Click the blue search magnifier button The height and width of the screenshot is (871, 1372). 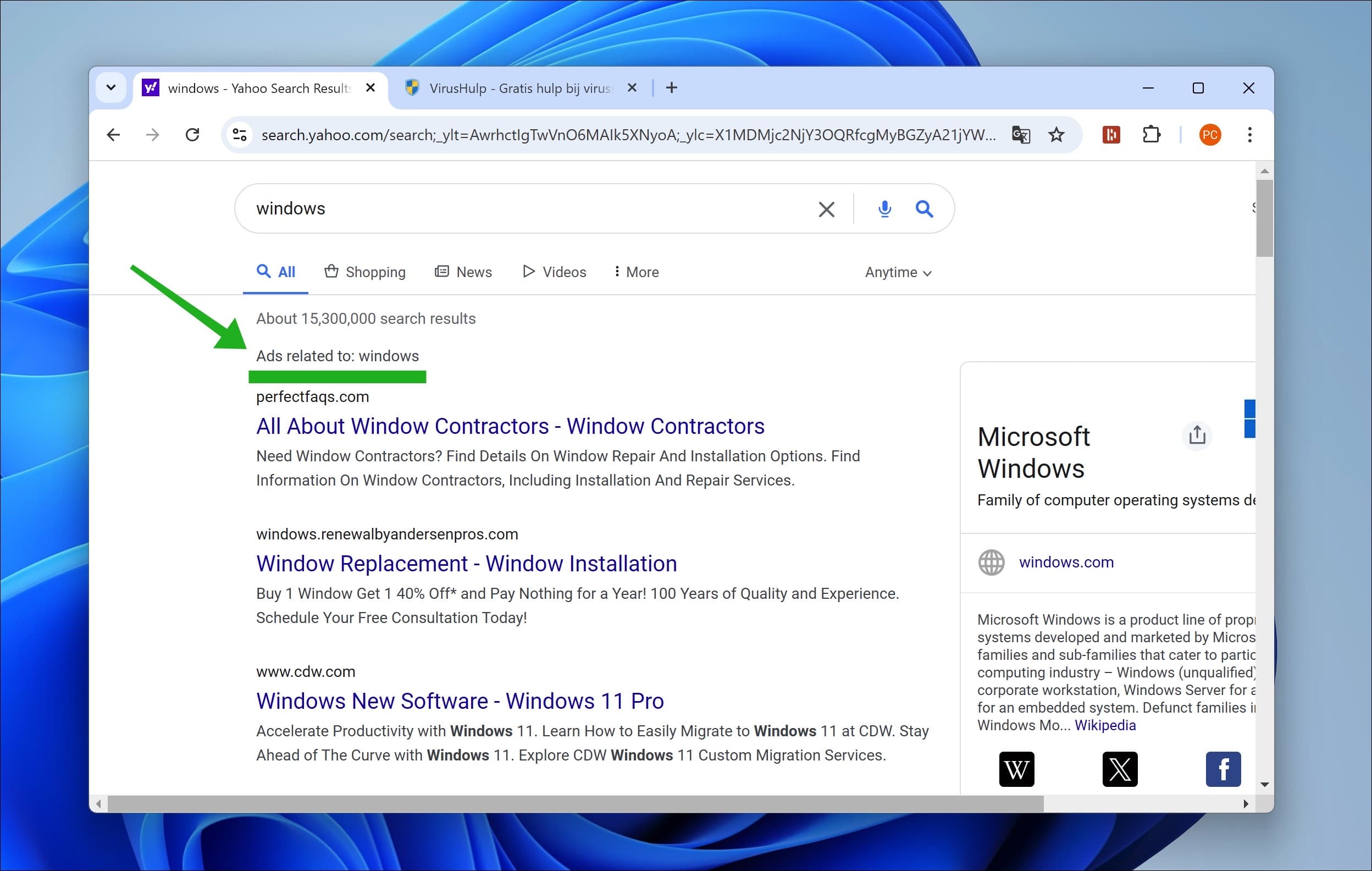(x=924, y=208)
